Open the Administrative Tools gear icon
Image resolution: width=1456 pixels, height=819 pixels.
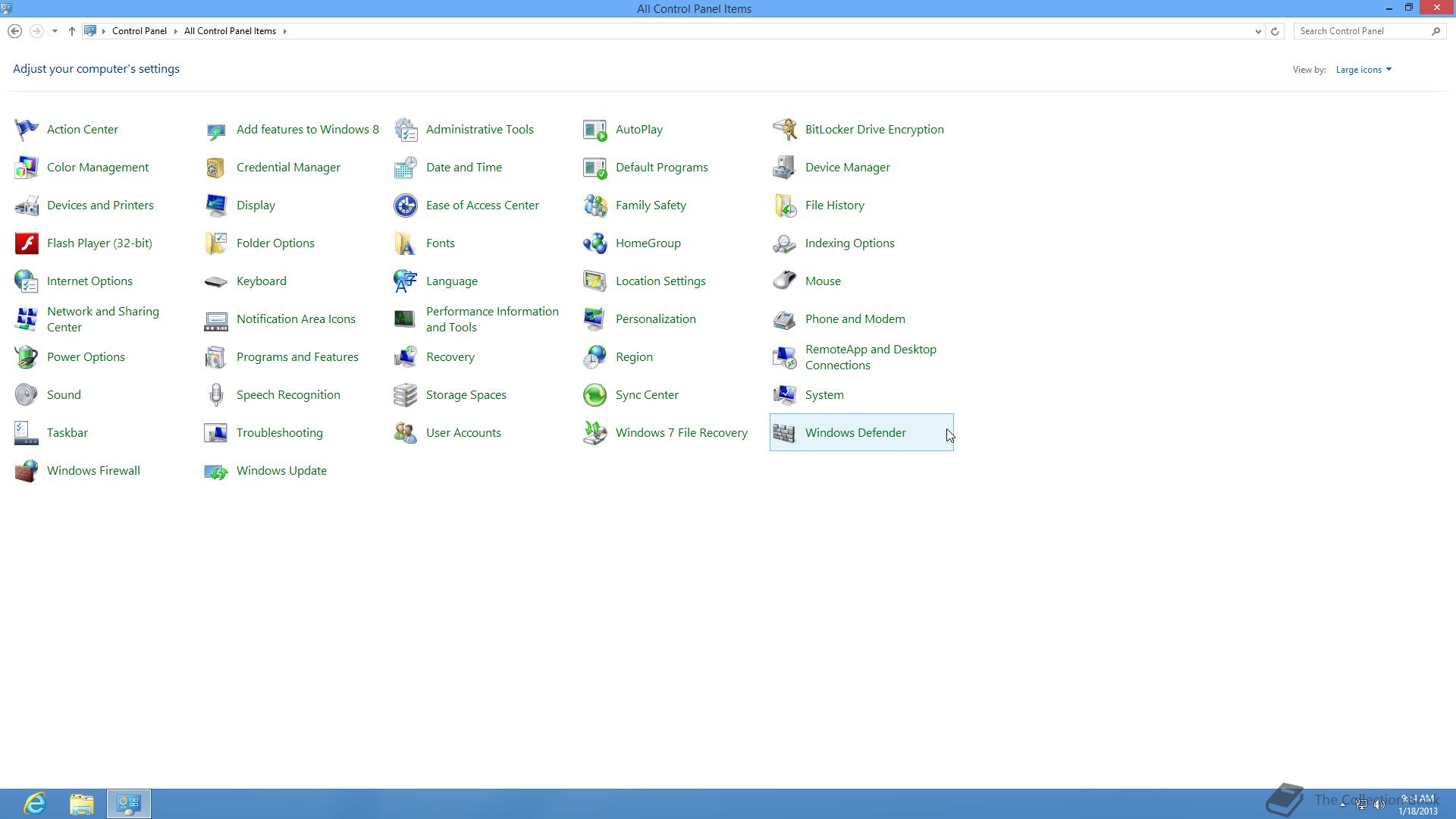point(406,130)
